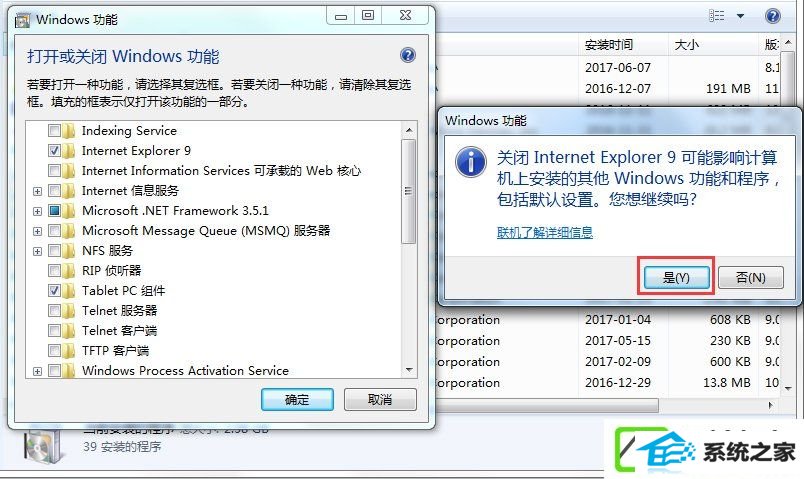The image size is (804, 479).
Task: Click the blue information icon in the confirmation dialog
Action: (470, 162)
